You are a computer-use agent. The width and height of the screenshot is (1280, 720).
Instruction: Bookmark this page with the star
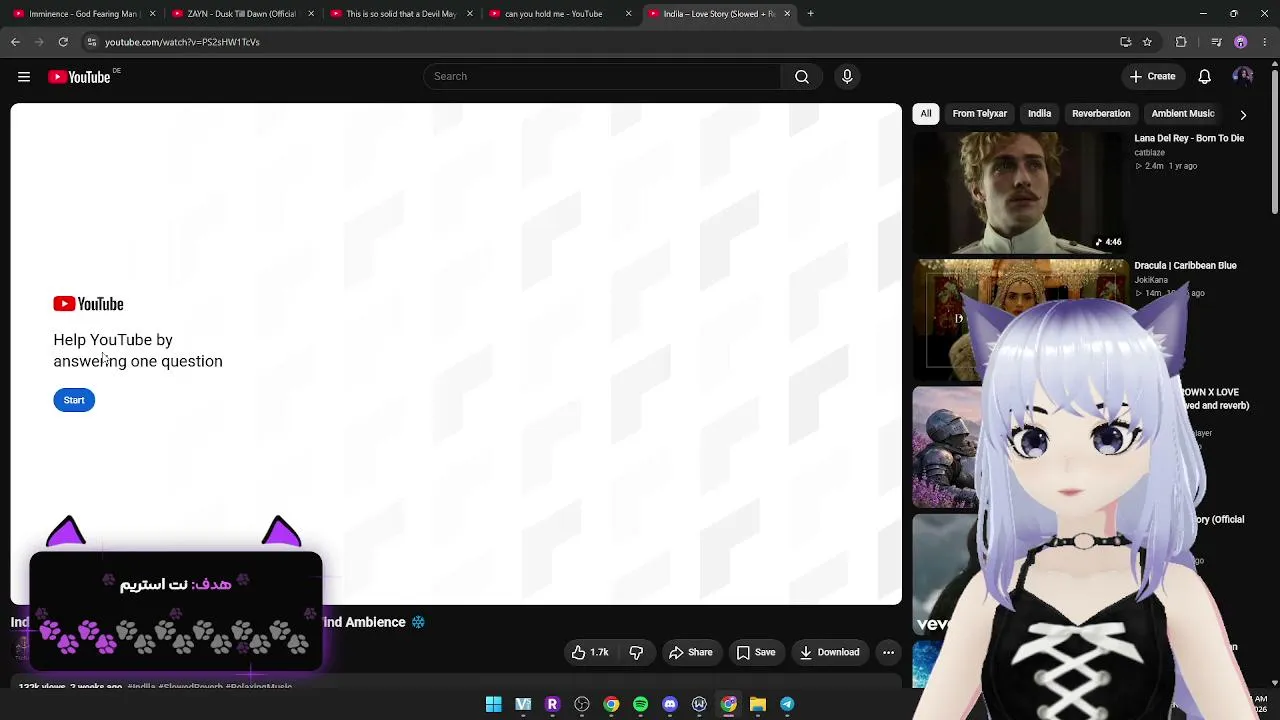[1147, 42]
